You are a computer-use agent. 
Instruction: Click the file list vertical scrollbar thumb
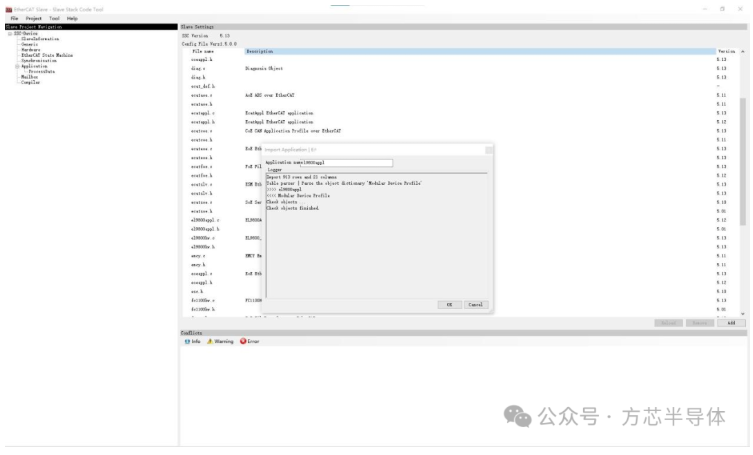[743, 161]
